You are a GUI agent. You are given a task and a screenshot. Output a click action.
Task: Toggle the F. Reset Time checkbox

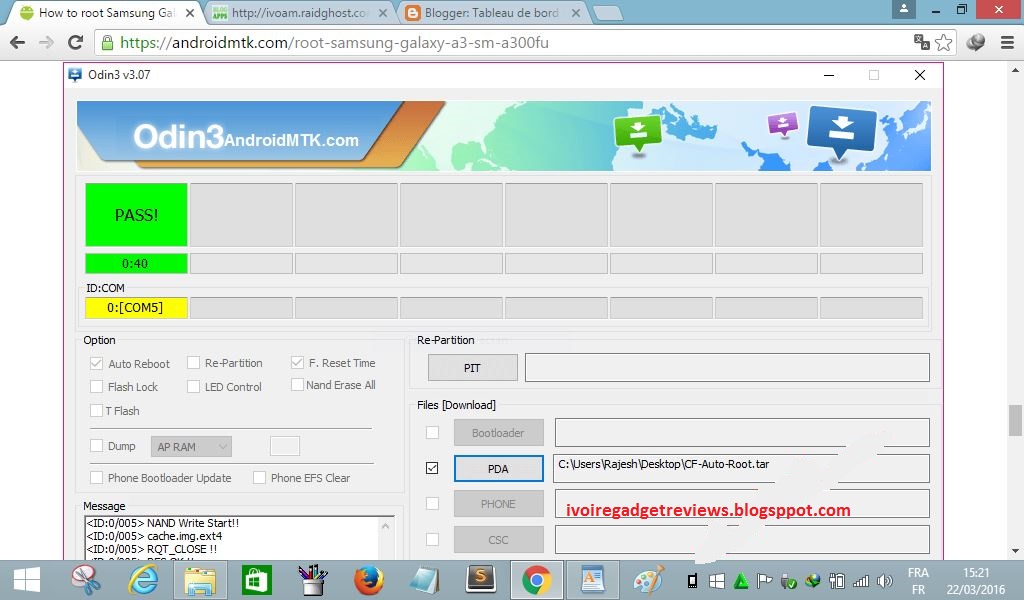coord(297,362)
